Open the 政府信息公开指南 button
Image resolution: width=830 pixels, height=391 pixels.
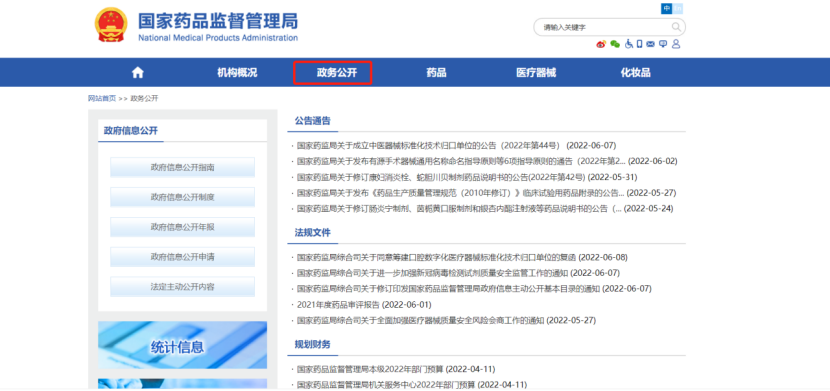click(182, 167)
